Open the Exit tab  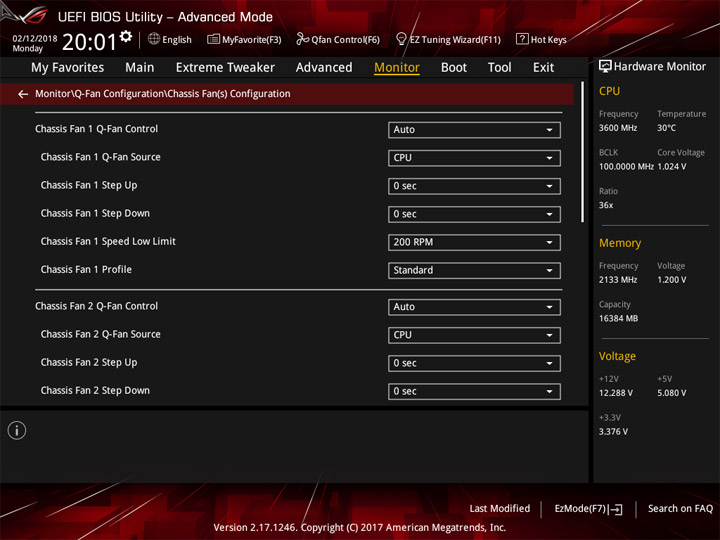pyautogui.click(x=543, y=68)
